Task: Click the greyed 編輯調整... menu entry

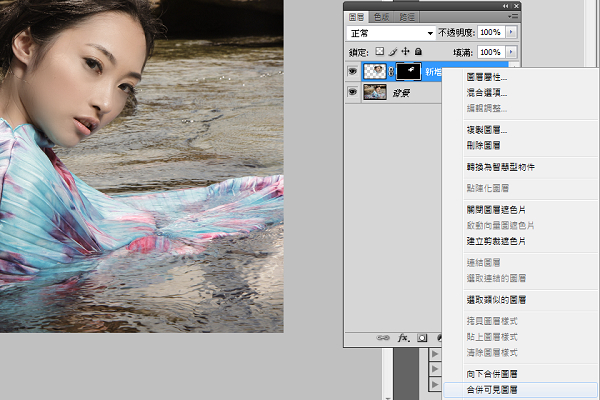Action: coord(487,109)
